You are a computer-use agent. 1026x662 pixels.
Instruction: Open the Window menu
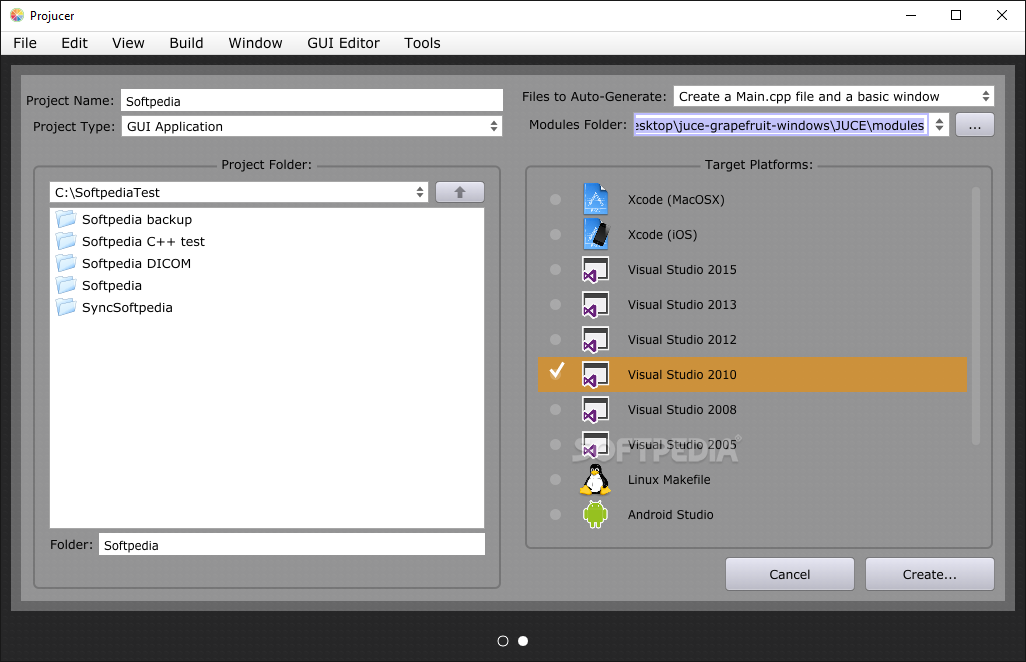[255, 43]
